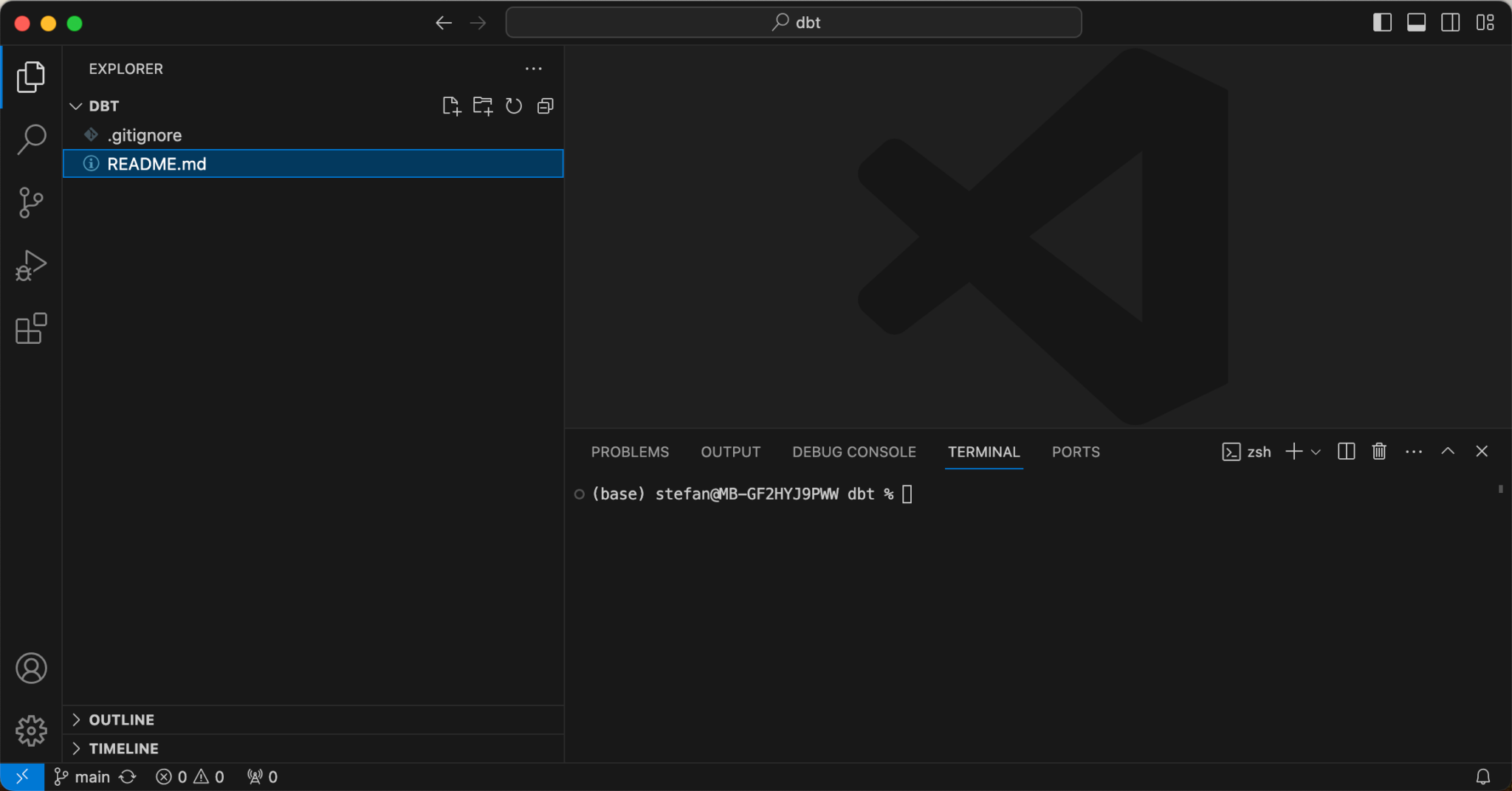Refresh the Explorer file tree

point(514,106)
